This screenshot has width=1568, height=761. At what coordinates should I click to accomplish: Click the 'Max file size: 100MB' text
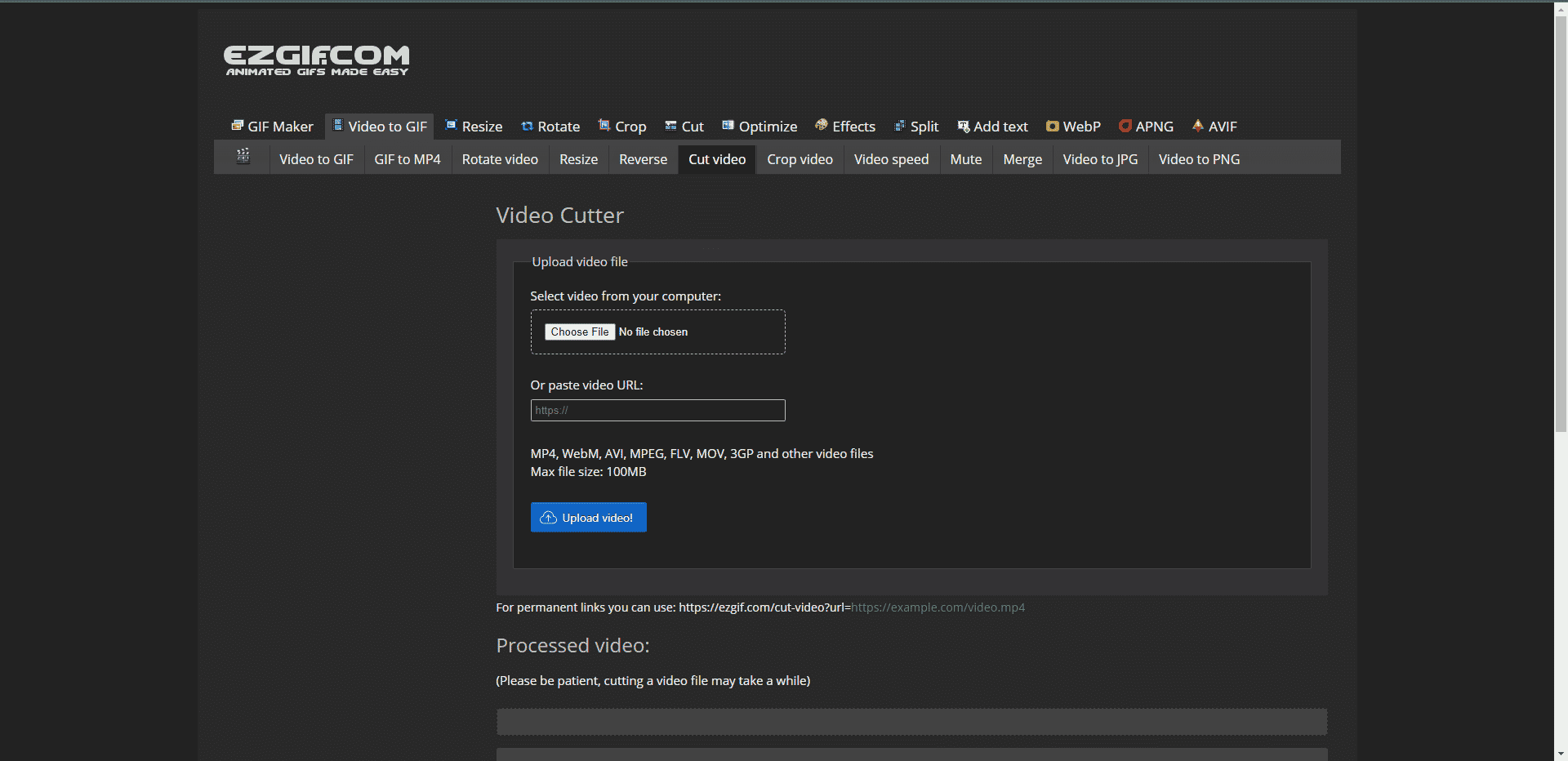coord(589,472)
